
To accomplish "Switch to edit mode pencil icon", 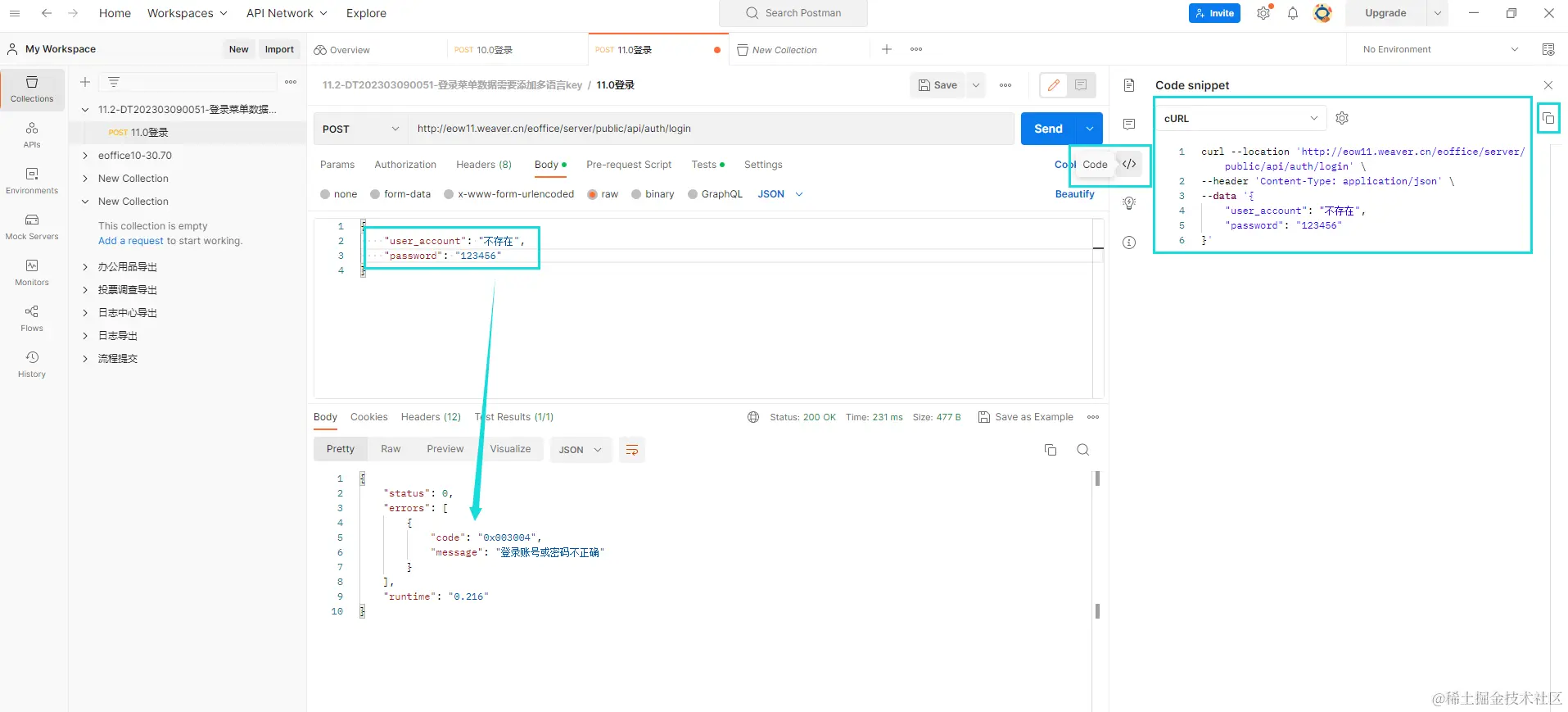I will (x=1054, y=84).
